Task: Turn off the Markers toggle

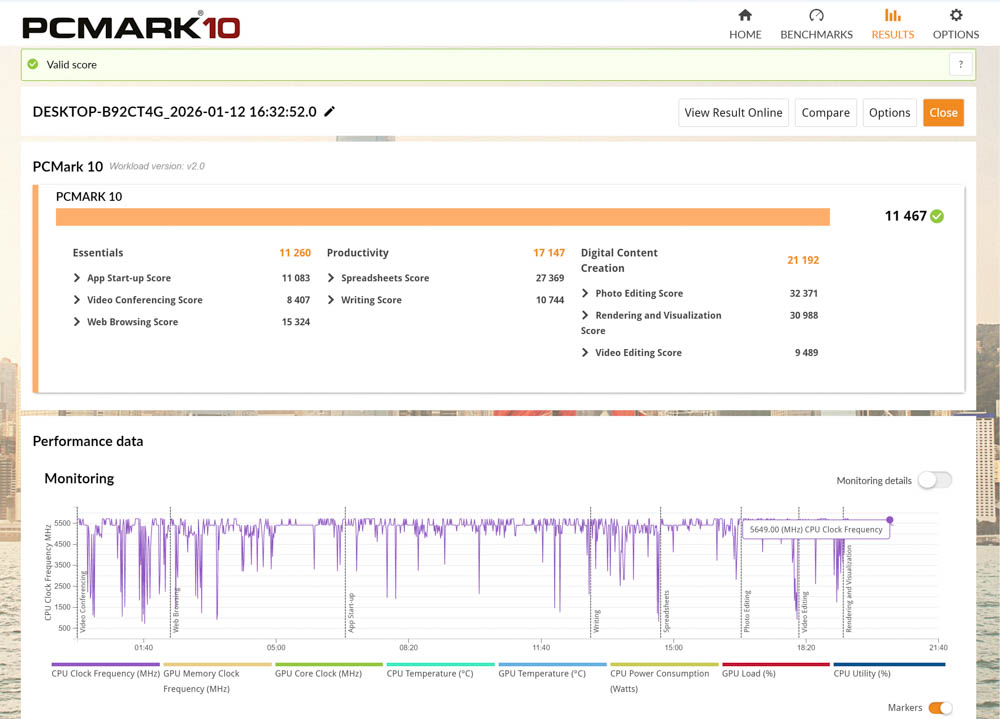Action: pyautogui.click(x=940, y=708)
